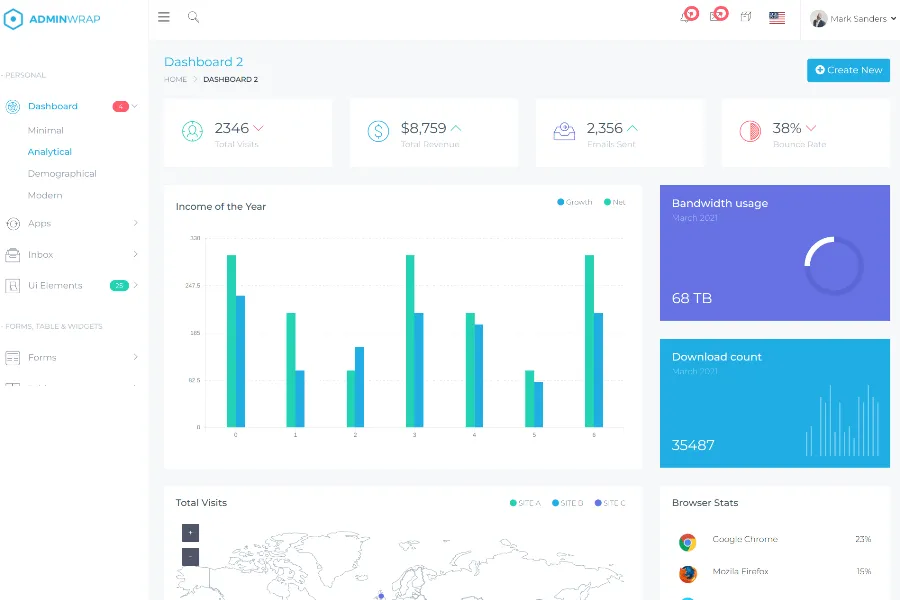Click the US flag language icon

pos(777,17)
